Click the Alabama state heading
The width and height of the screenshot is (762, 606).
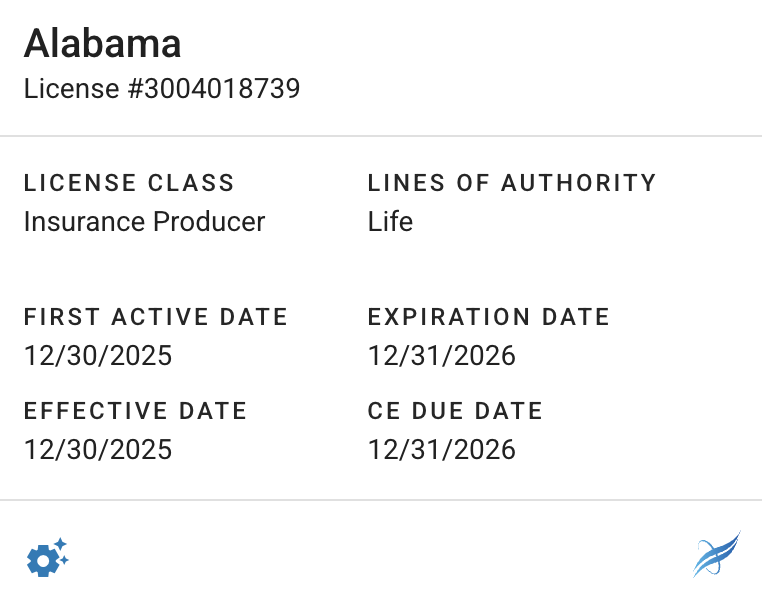coord(103,43)
